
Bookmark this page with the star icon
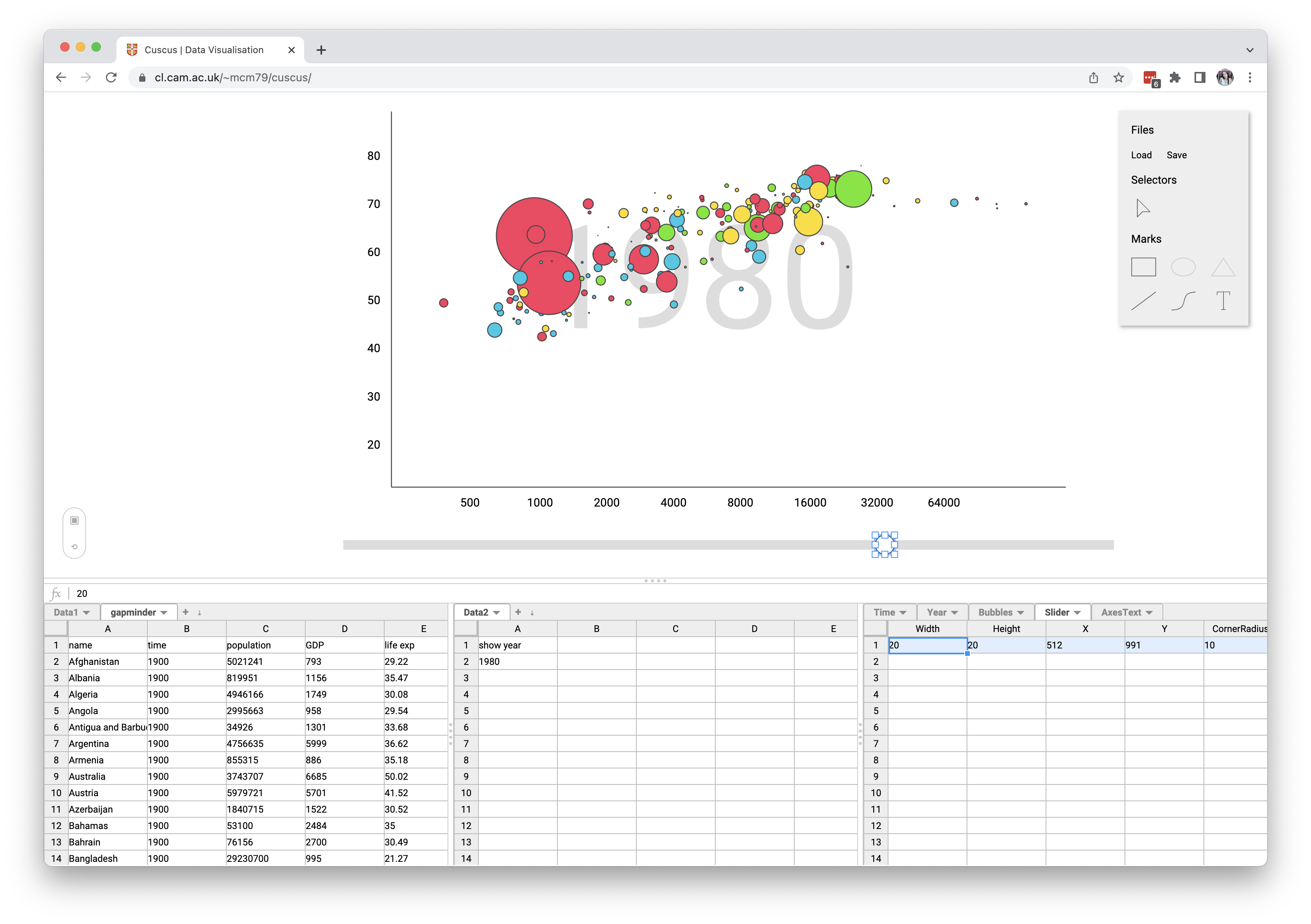coord(1118,78)
